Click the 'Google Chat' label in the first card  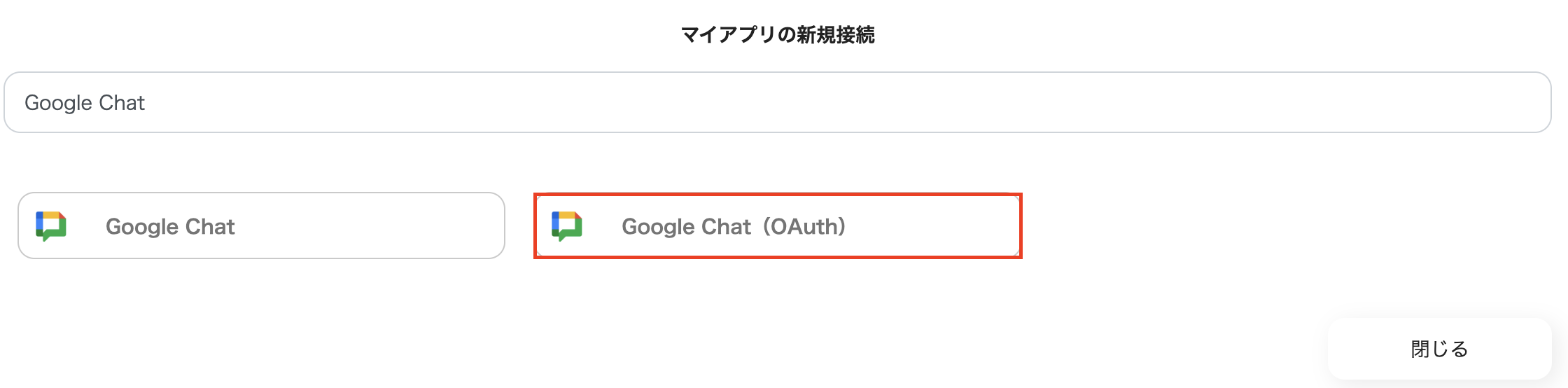(170, 226)
